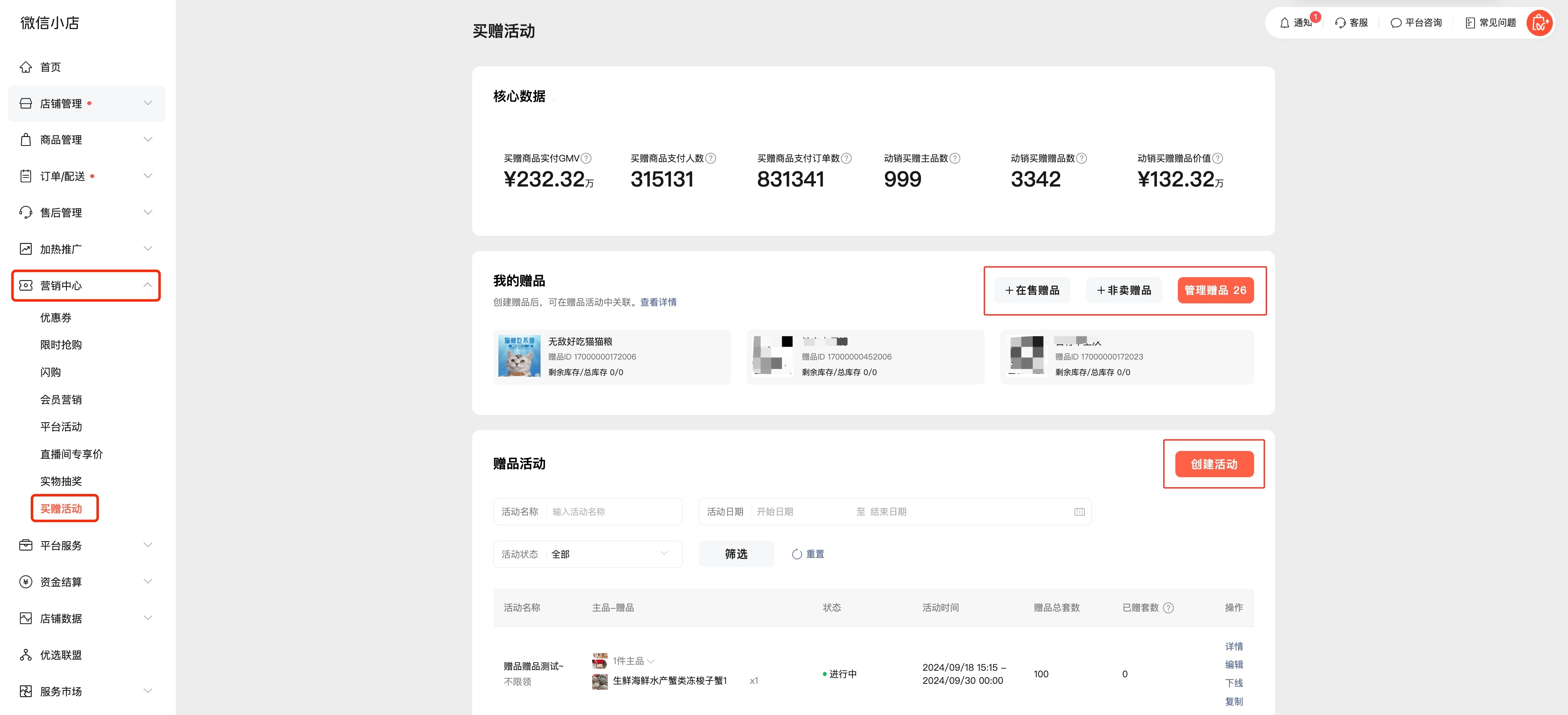The width and height of the screenshot is (1568, 715).
Task: Open customer service headset icon
Action: (x=1340, y=23)
